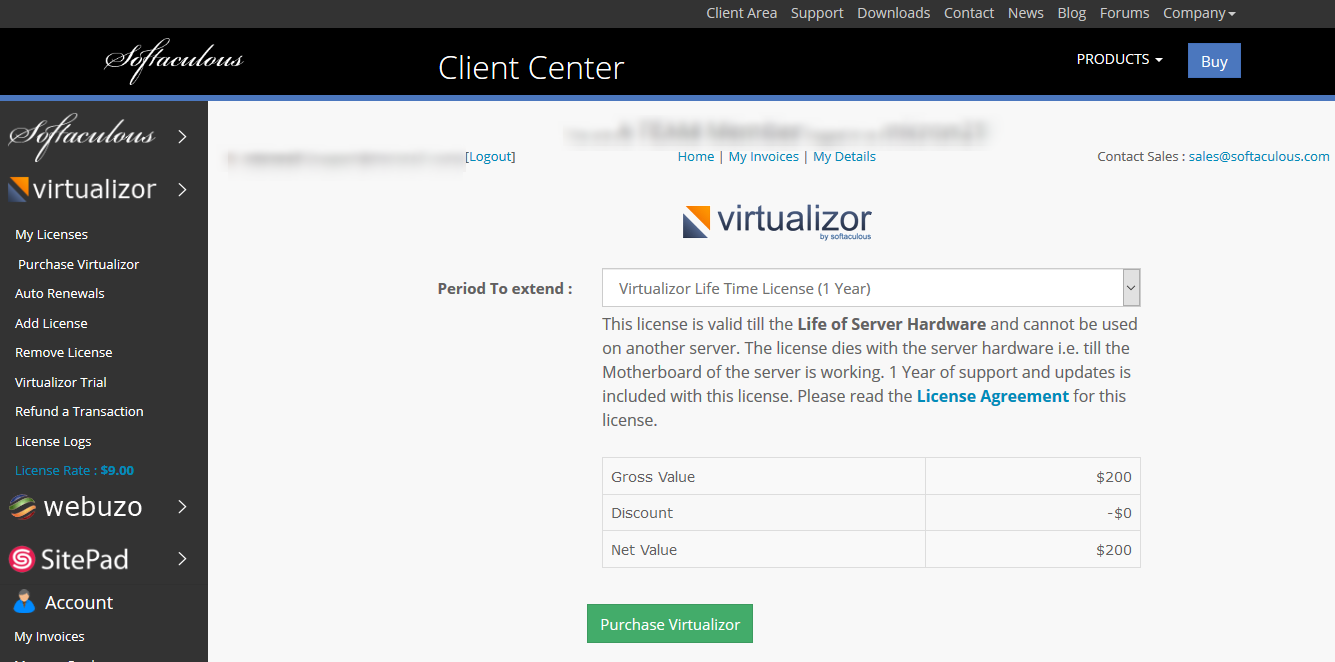
Task: Open the License Agreement link
Action: pyautogui.click(x=993, y=395)
